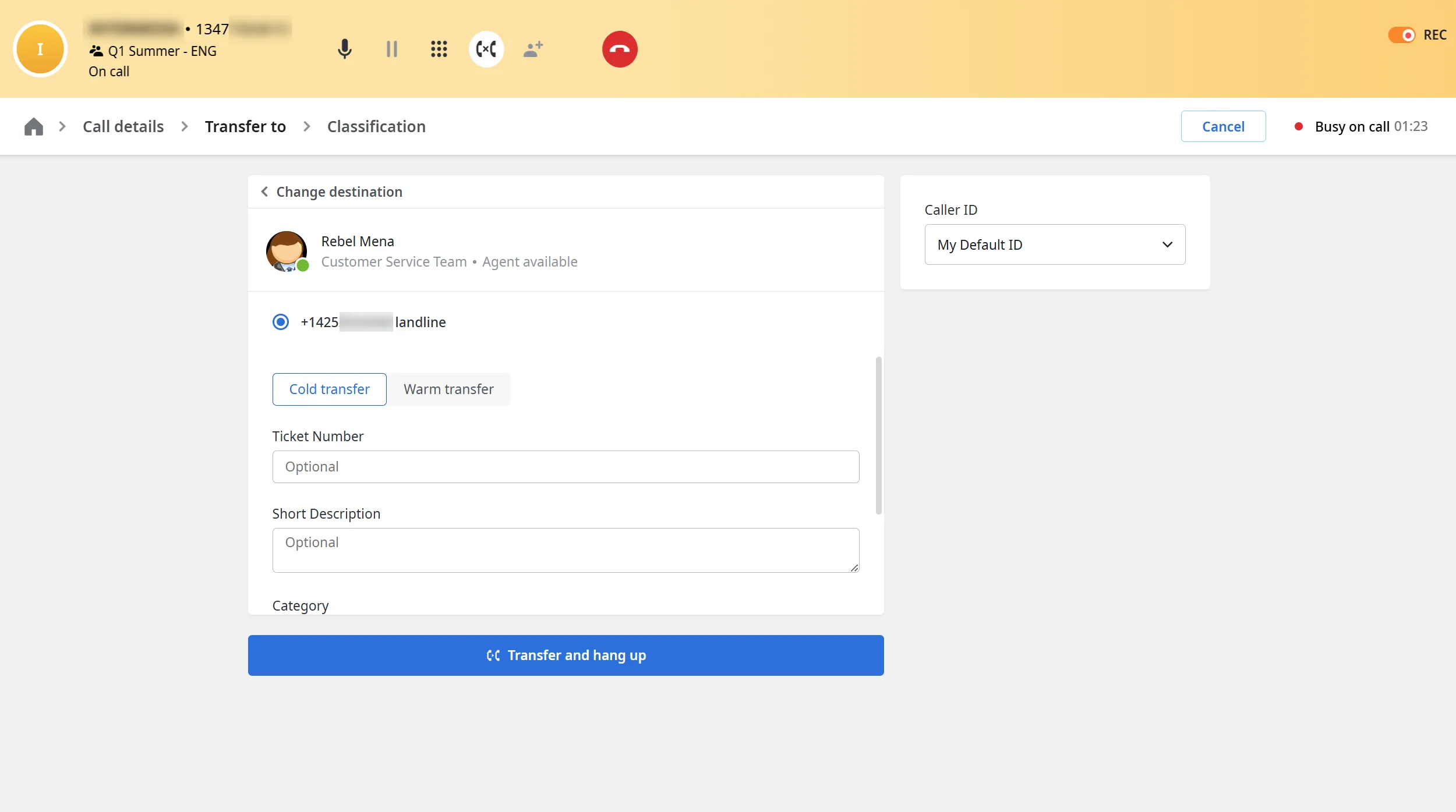The image size is (1456, 812).
Task: Focus the Ticket Number input field
Action: 566,467
